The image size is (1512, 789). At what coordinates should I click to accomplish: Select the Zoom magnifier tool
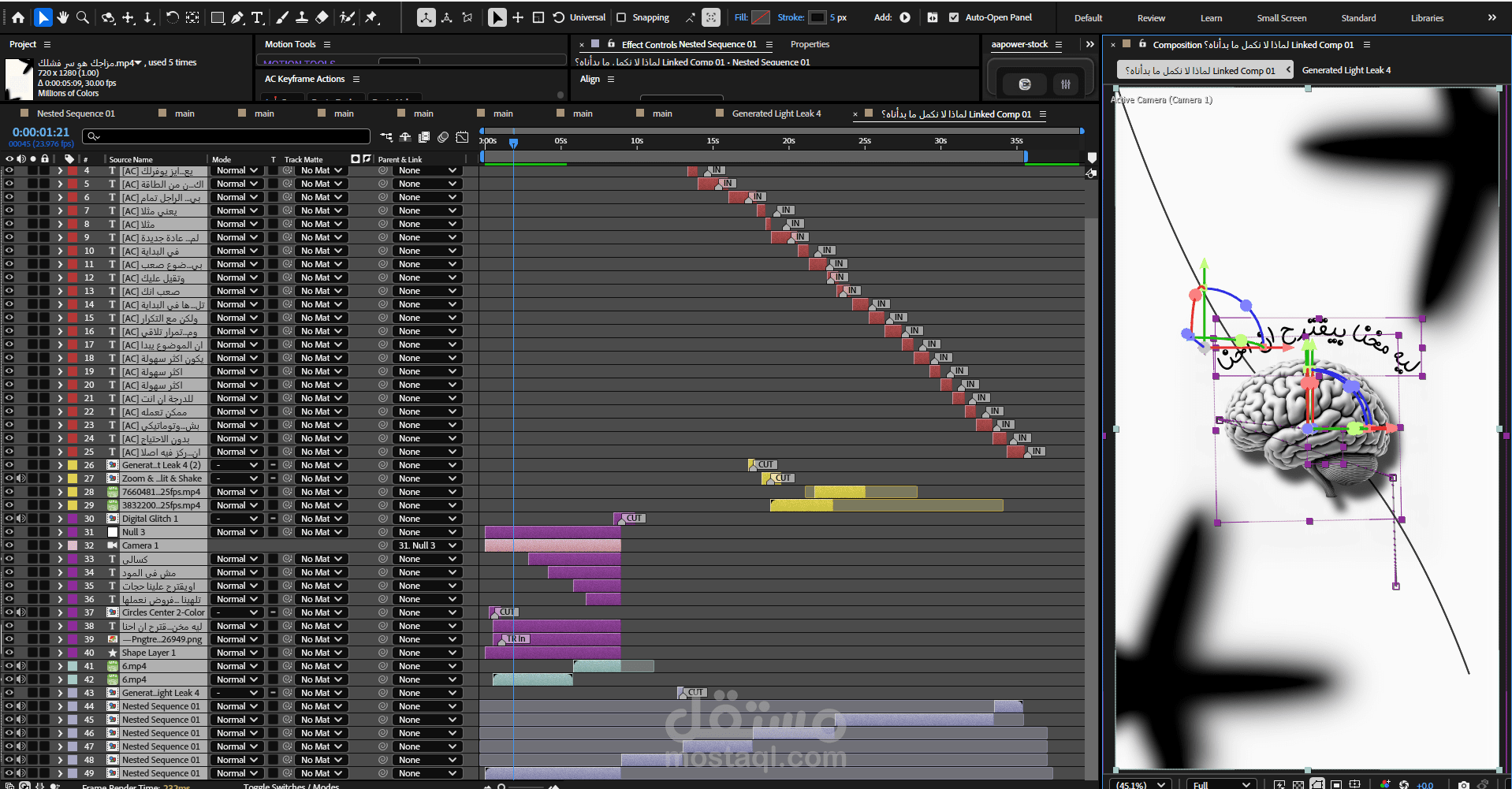pyautogui.click(x=83, y=17)
